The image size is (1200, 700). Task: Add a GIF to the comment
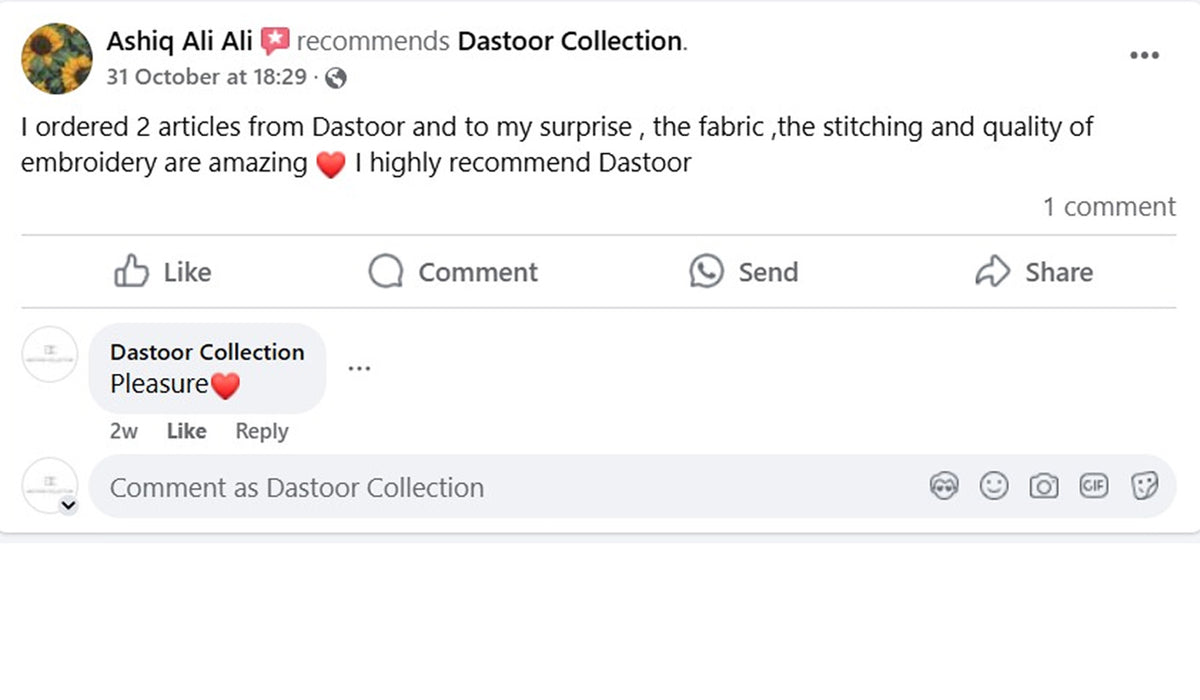(x=1094, y=487)
